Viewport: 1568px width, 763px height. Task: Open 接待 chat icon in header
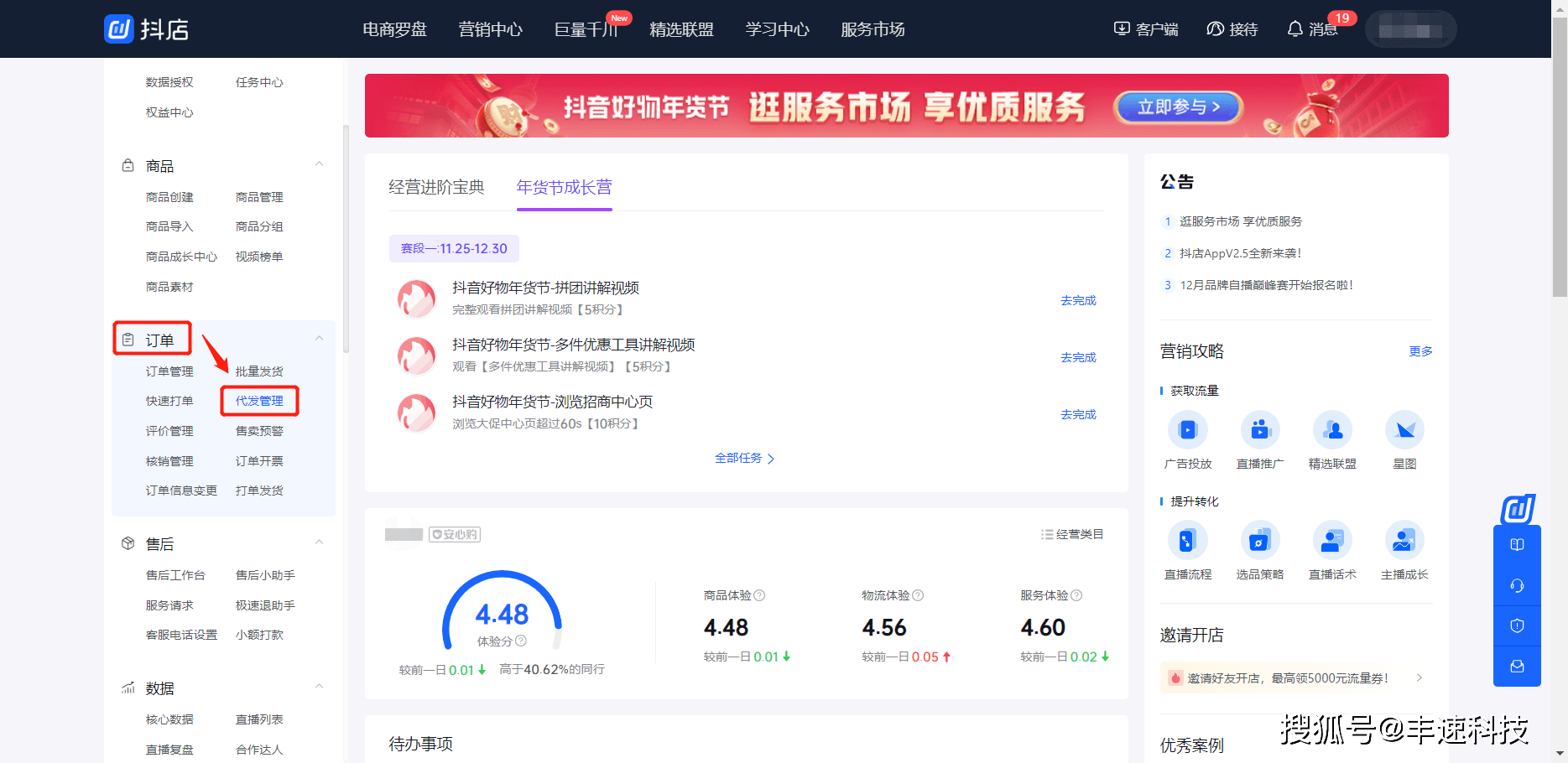point(1215,29)
